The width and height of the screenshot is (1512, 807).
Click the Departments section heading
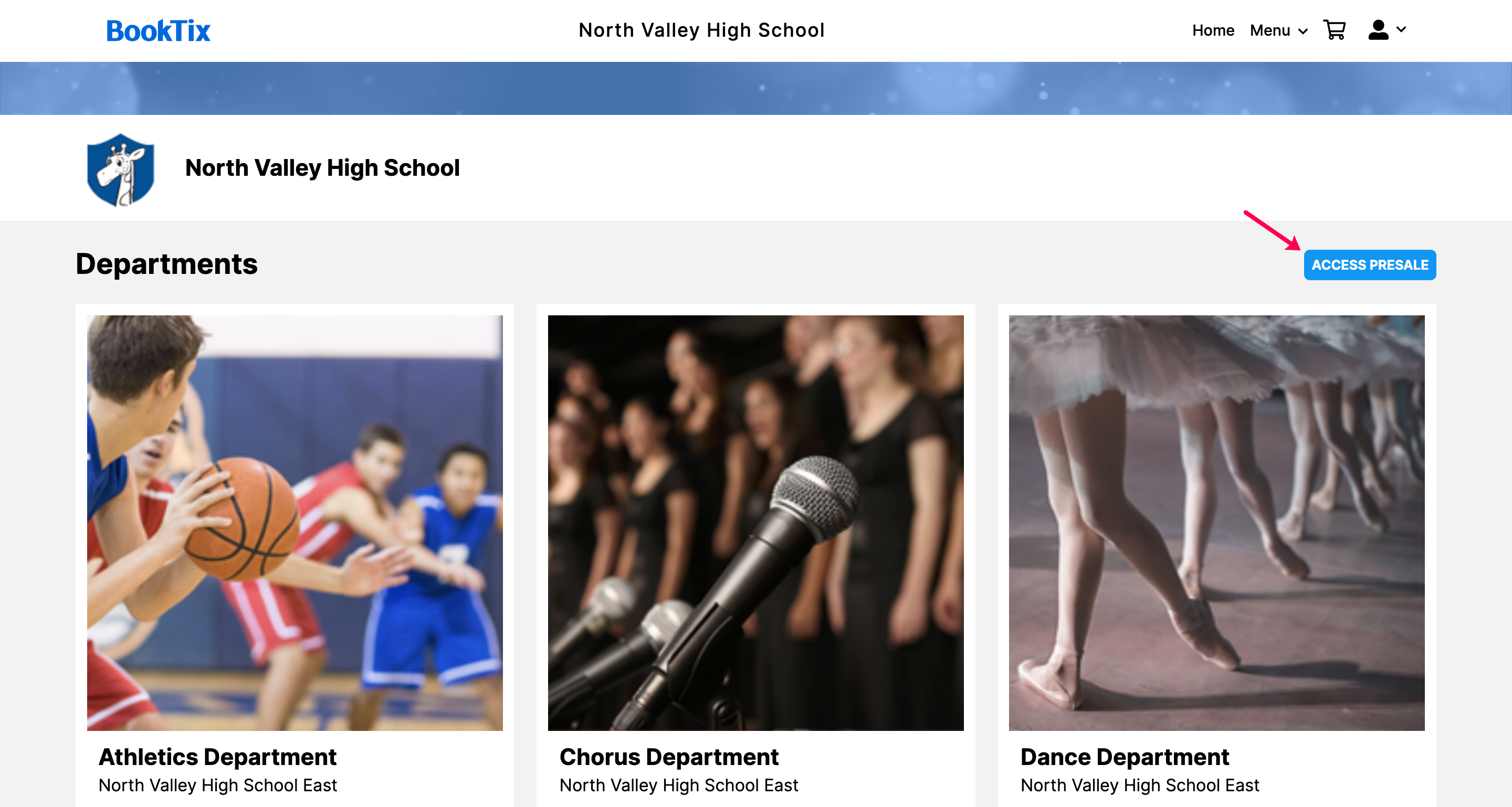pyautogui.click(x=167, y=264)
